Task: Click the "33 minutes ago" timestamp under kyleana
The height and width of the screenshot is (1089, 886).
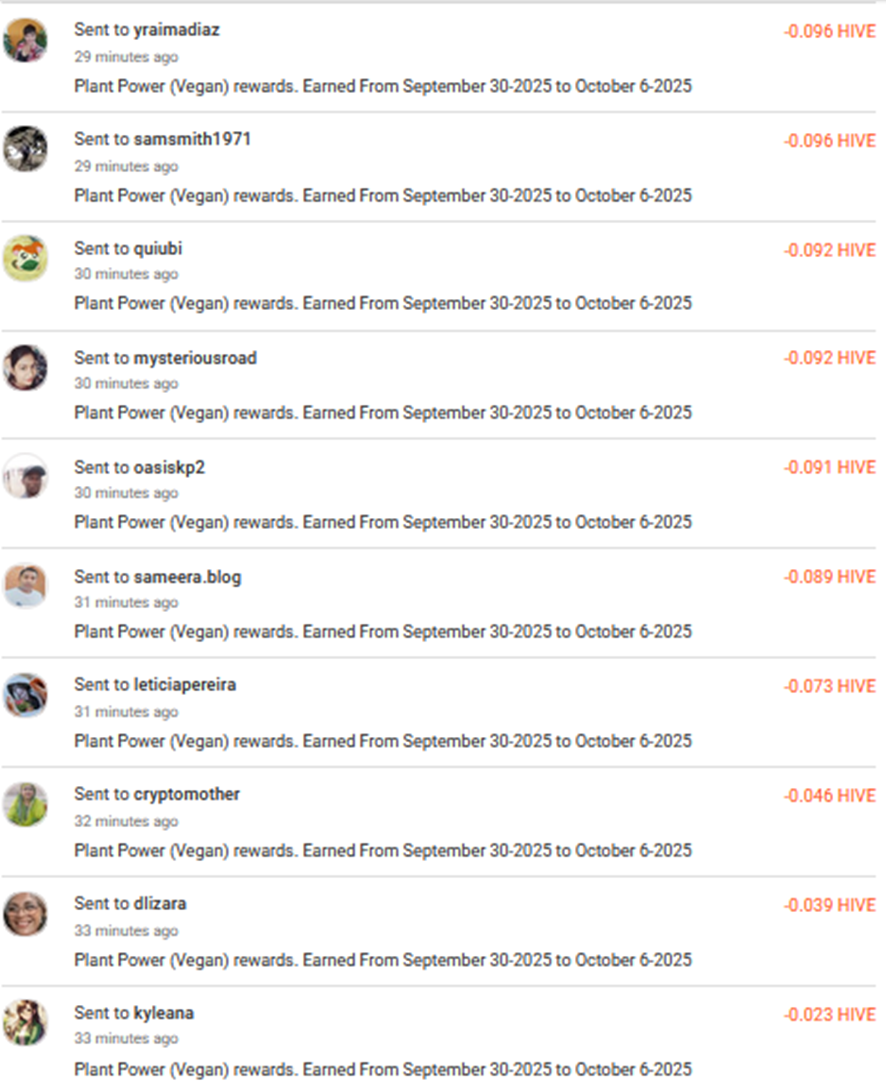Action: [x=126, y=1039]
